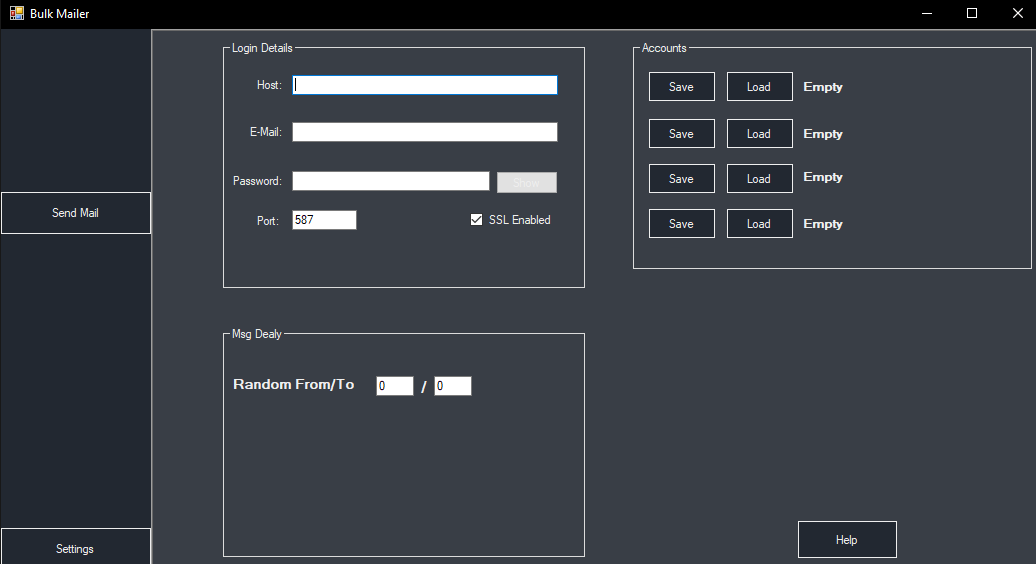Click the Login Details group title
Image resolution: width=1036 pixels, height=564 pixels.
click(x=262, y=48)
